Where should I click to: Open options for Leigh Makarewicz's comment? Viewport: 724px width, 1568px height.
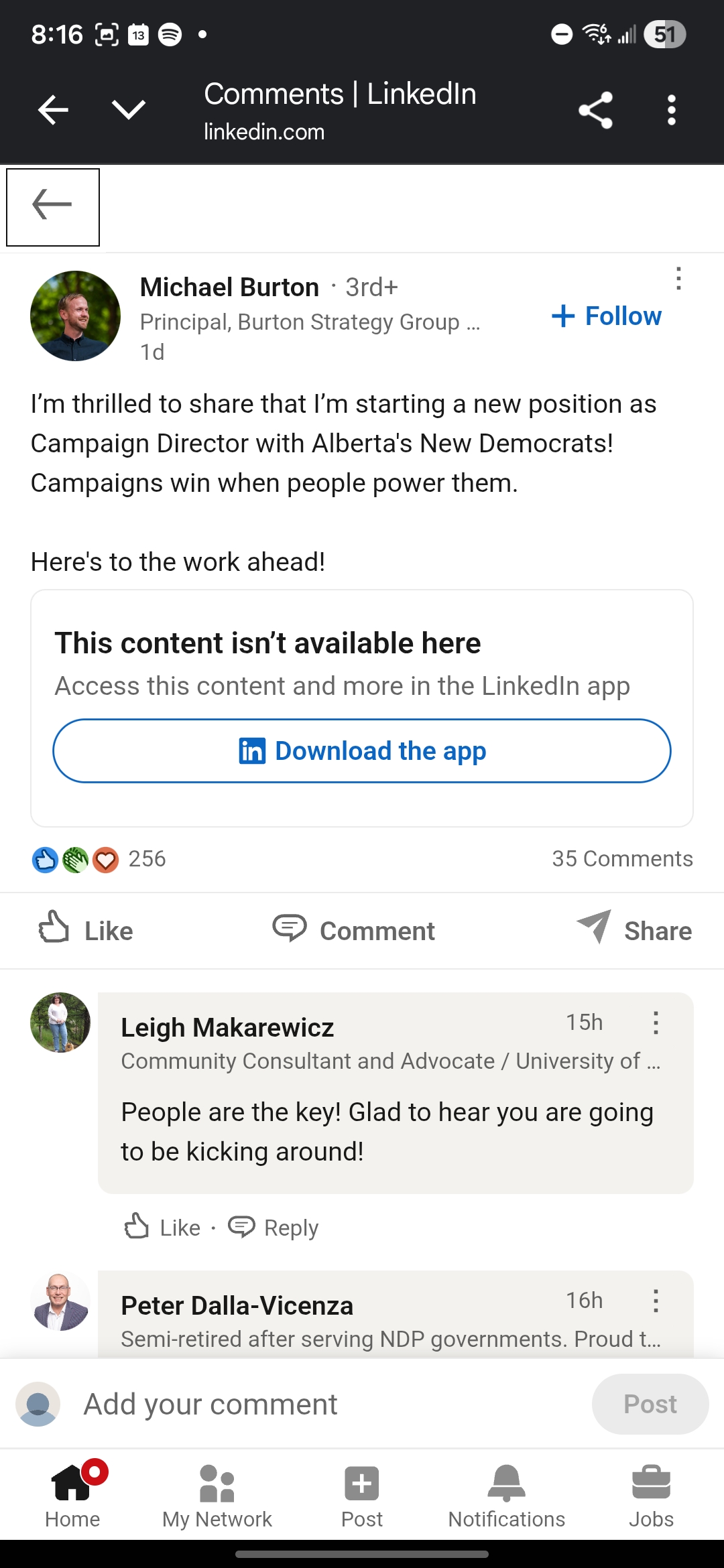pos(656,1023)
